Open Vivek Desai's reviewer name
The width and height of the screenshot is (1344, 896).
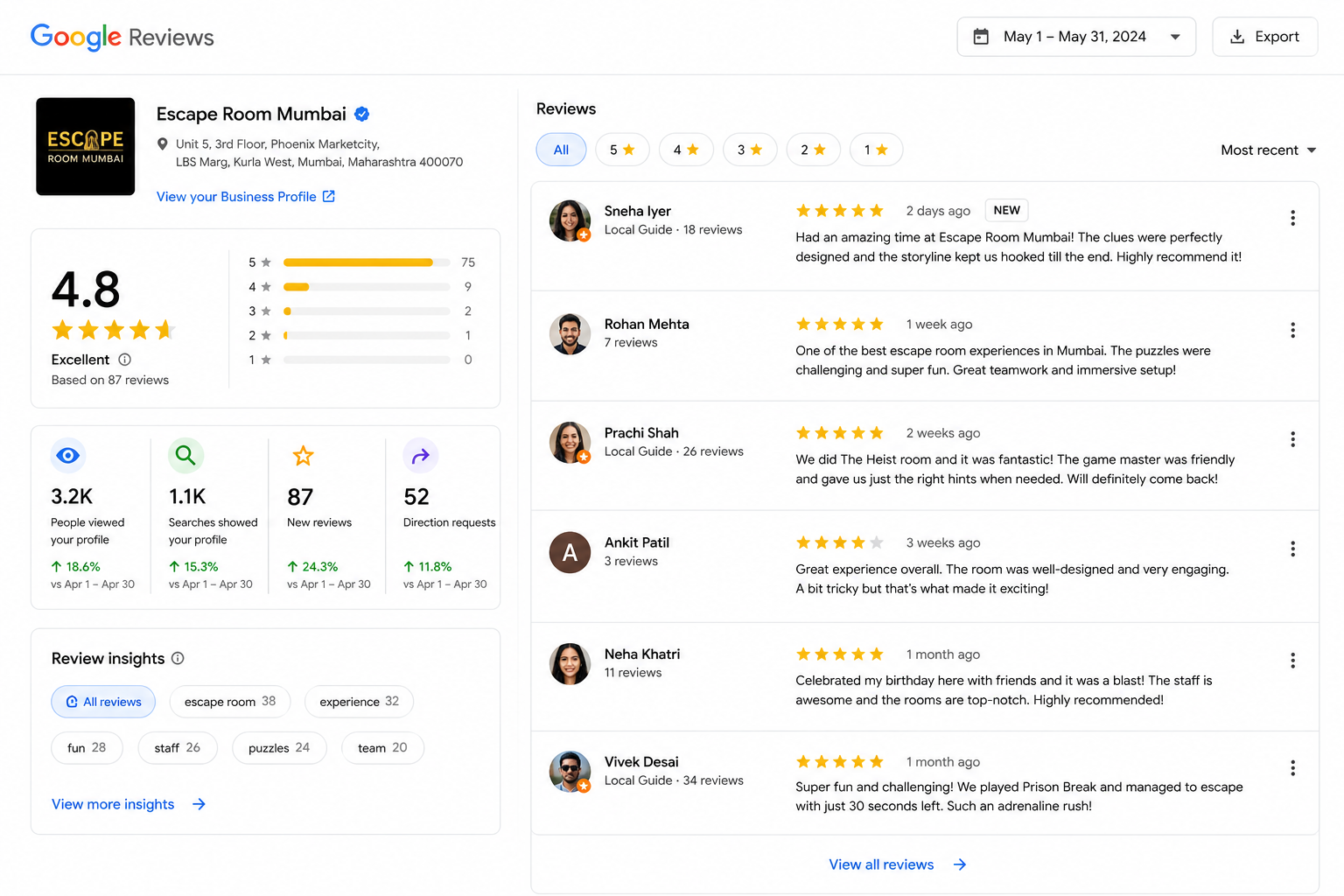[x=641, y=762]
